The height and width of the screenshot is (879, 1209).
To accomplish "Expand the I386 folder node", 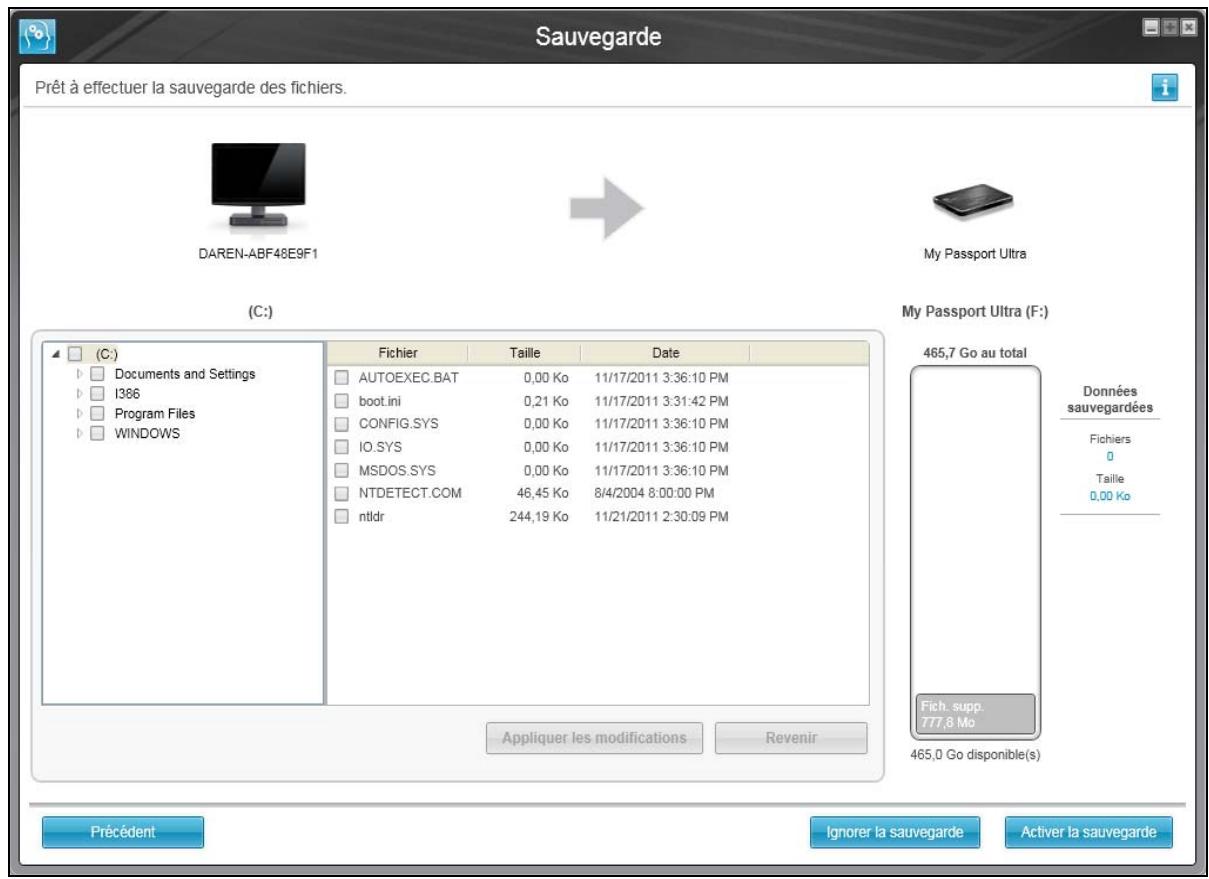I will click(x=80, y=394).
